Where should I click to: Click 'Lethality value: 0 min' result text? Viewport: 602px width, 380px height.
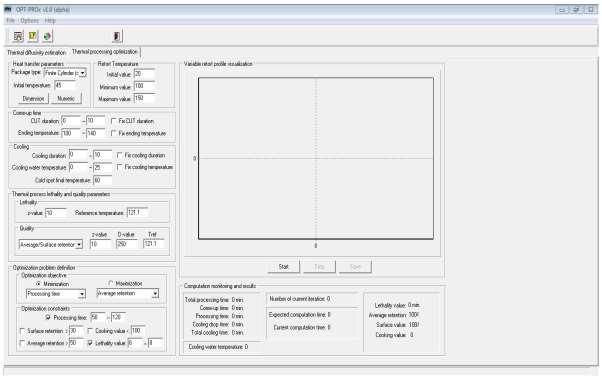397,306
